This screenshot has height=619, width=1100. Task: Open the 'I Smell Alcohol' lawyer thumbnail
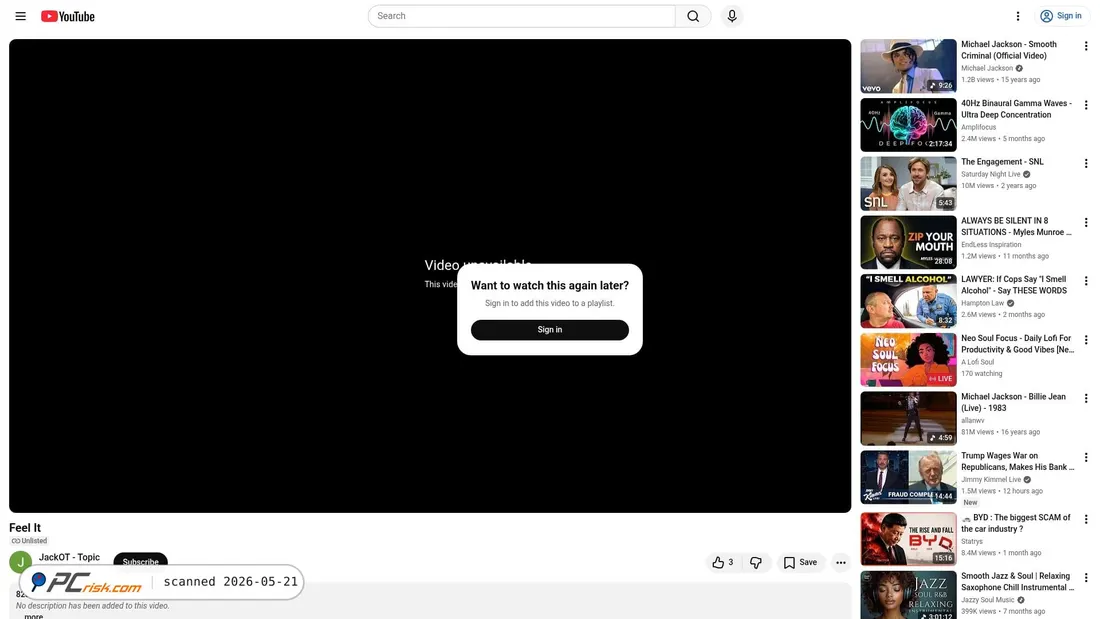pos(908,301)
